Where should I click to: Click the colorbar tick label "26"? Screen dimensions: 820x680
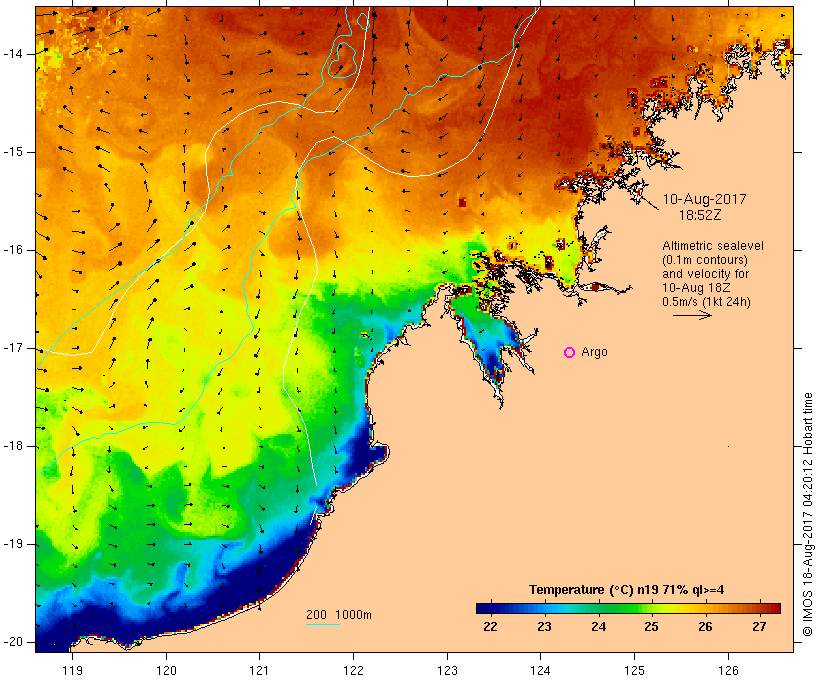click(x=705, y=627)
